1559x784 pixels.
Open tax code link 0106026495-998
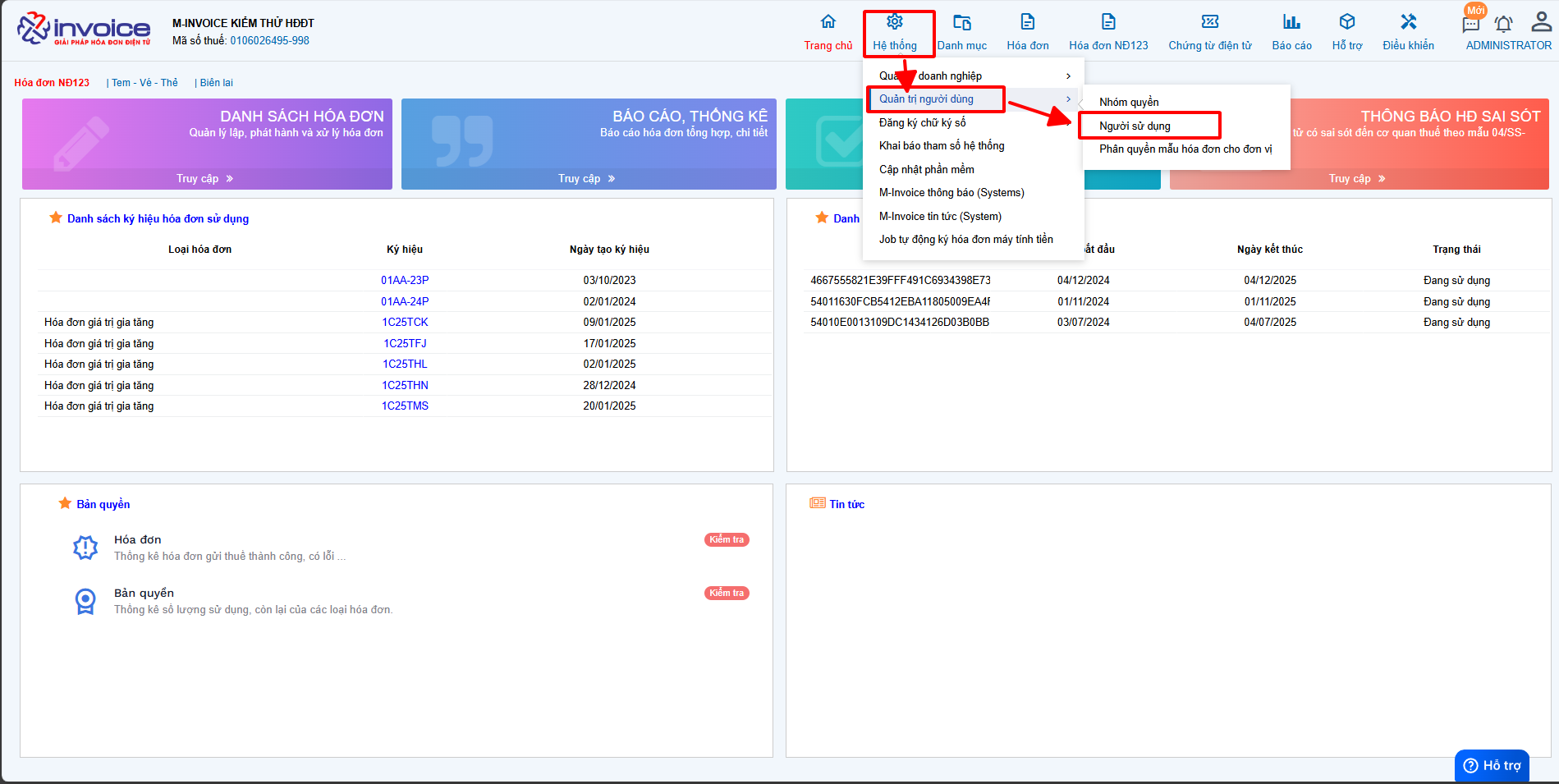pos(269,40)
